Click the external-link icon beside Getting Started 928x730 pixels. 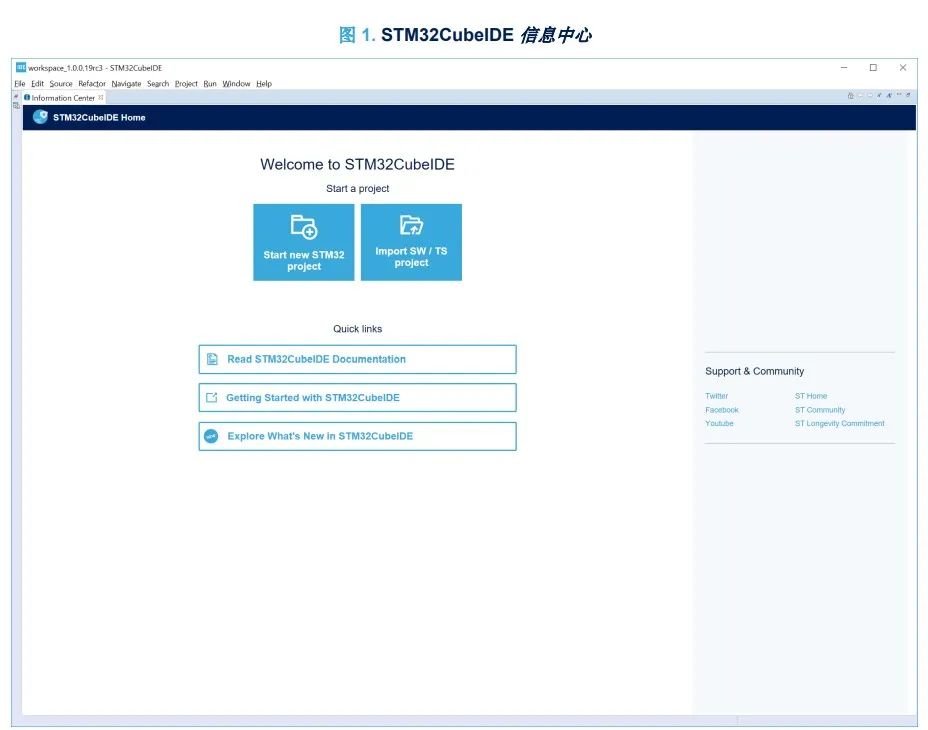211,397
